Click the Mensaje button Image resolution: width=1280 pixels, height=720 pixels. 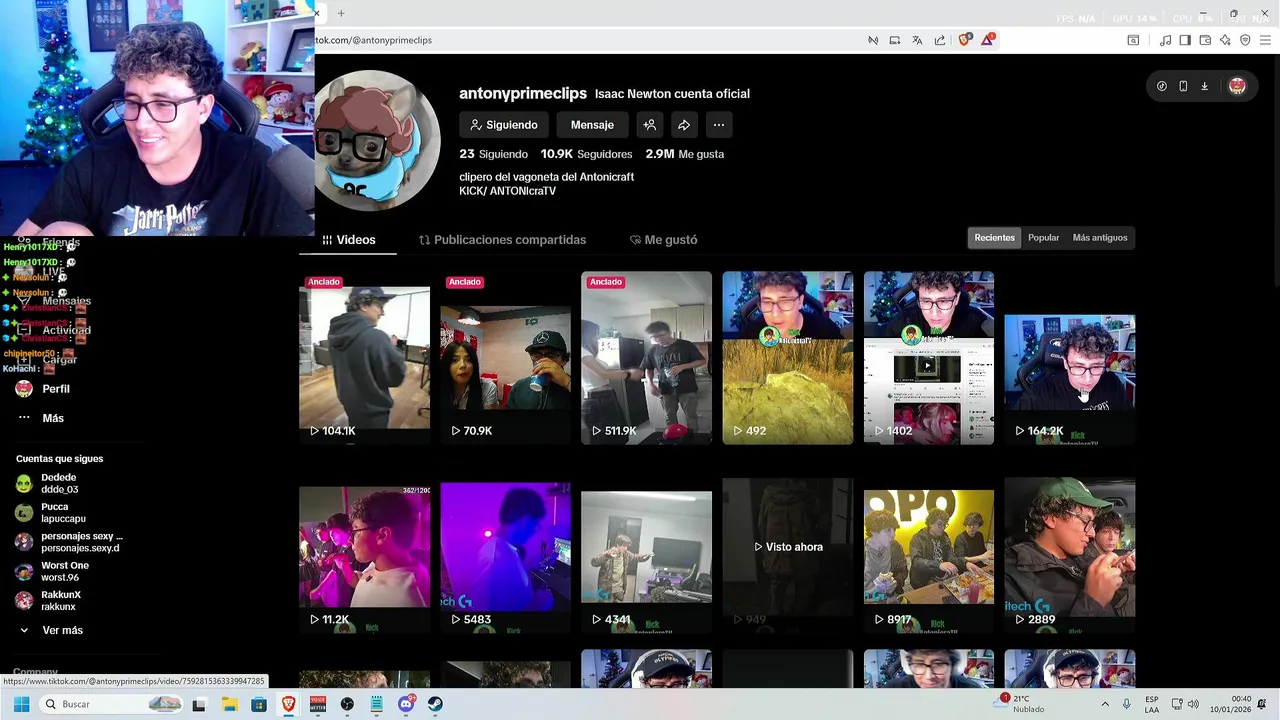pyautogui.click(x=592, y=125)
